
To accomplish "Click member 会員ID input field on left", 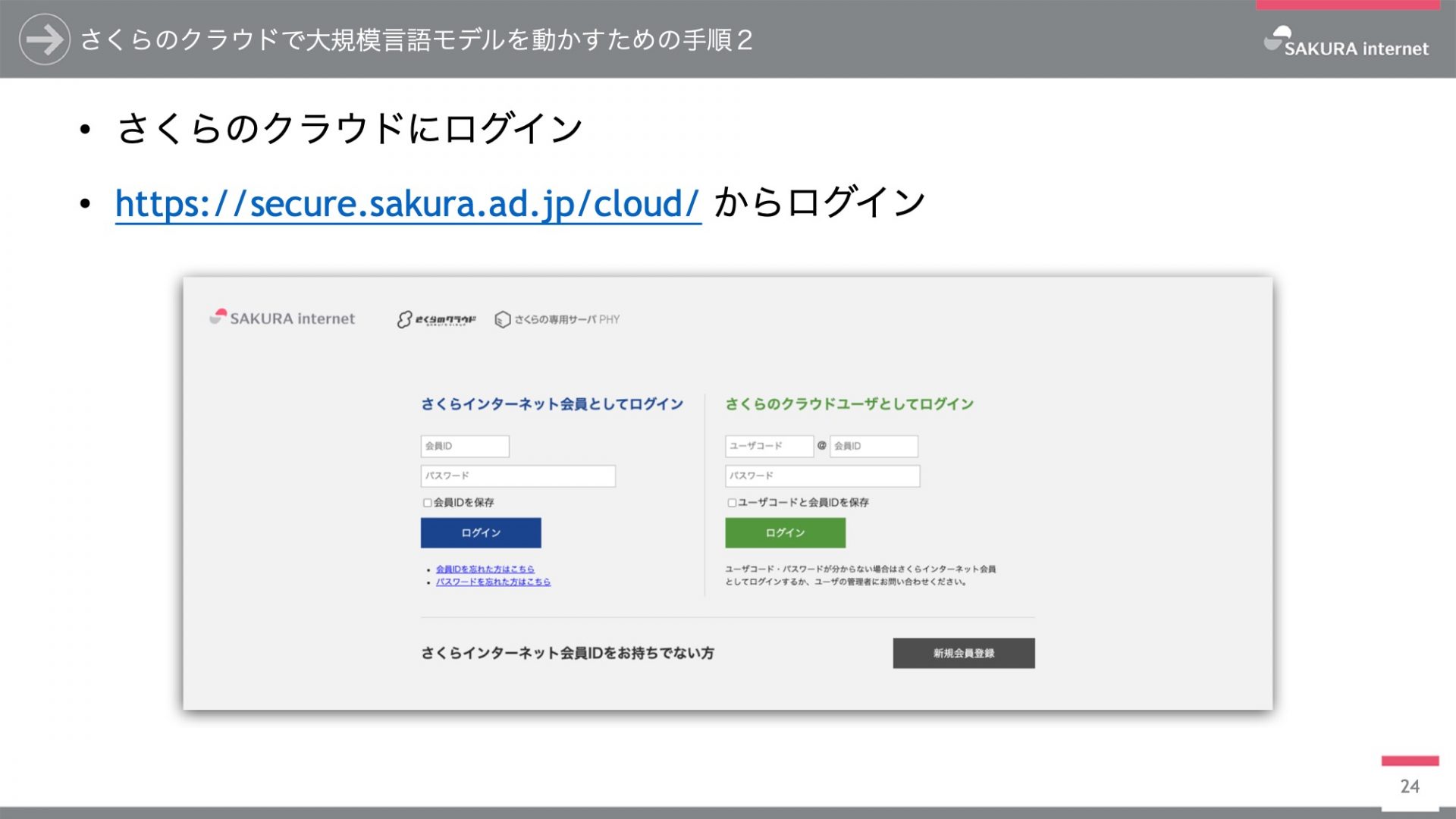I will [465, 446].
